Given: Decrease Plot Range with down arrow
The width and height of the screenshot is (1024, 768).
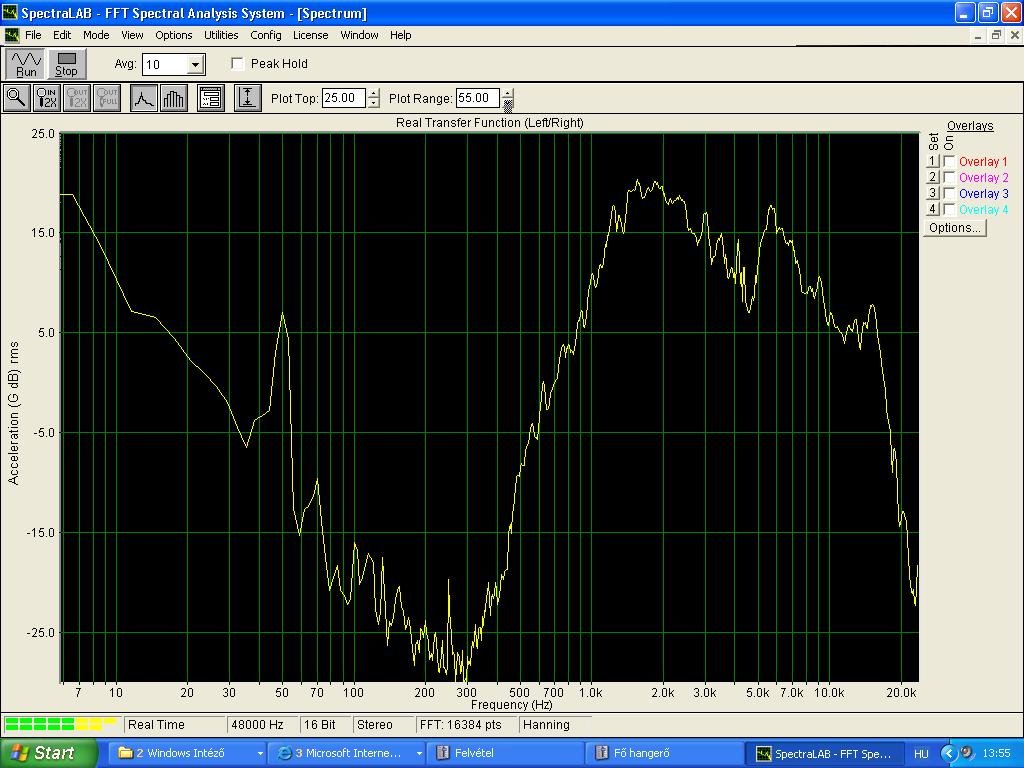Looking at the screenshot, I should coord(507,103).
